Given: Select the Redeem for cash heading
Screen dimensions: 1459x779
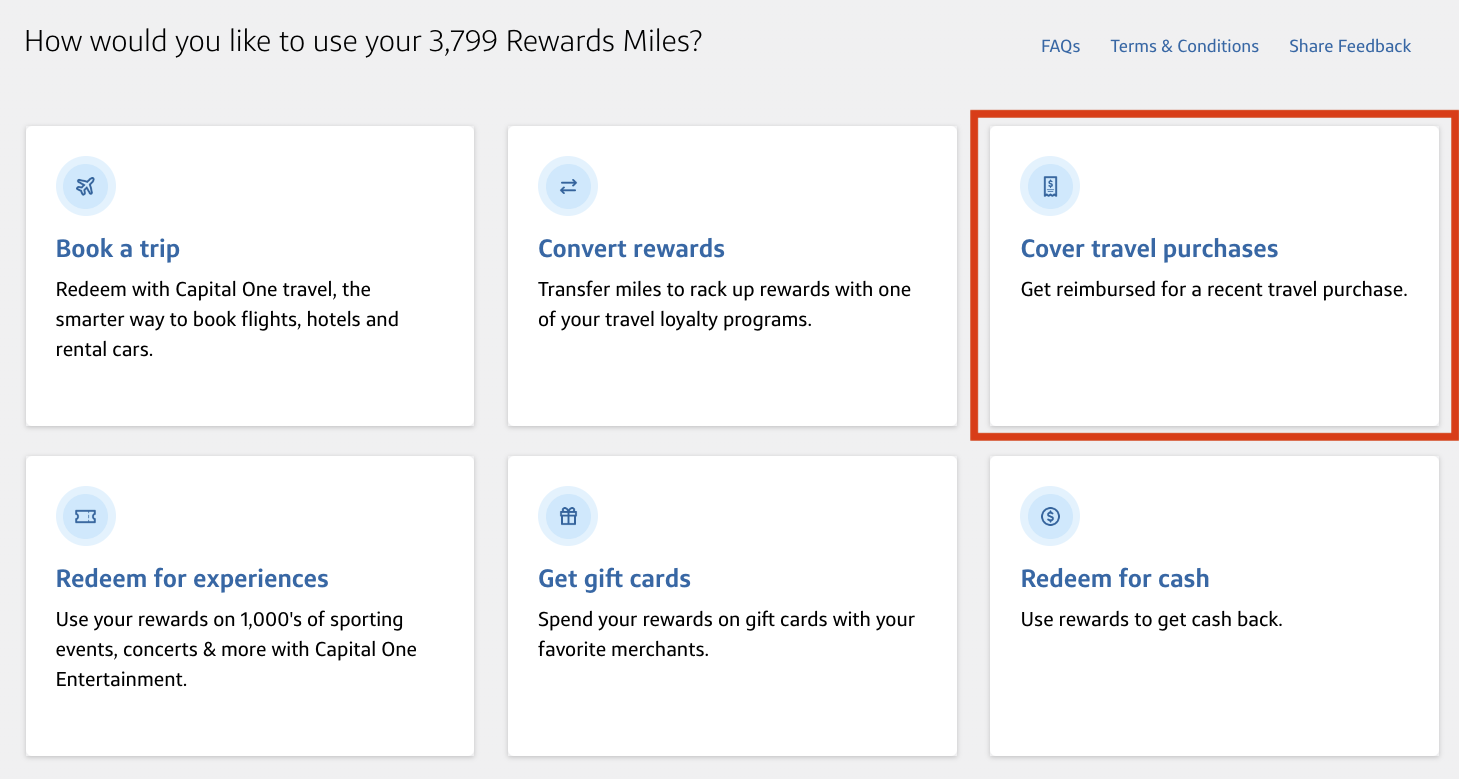Looking at the screenshot, I should [1115, 578].
